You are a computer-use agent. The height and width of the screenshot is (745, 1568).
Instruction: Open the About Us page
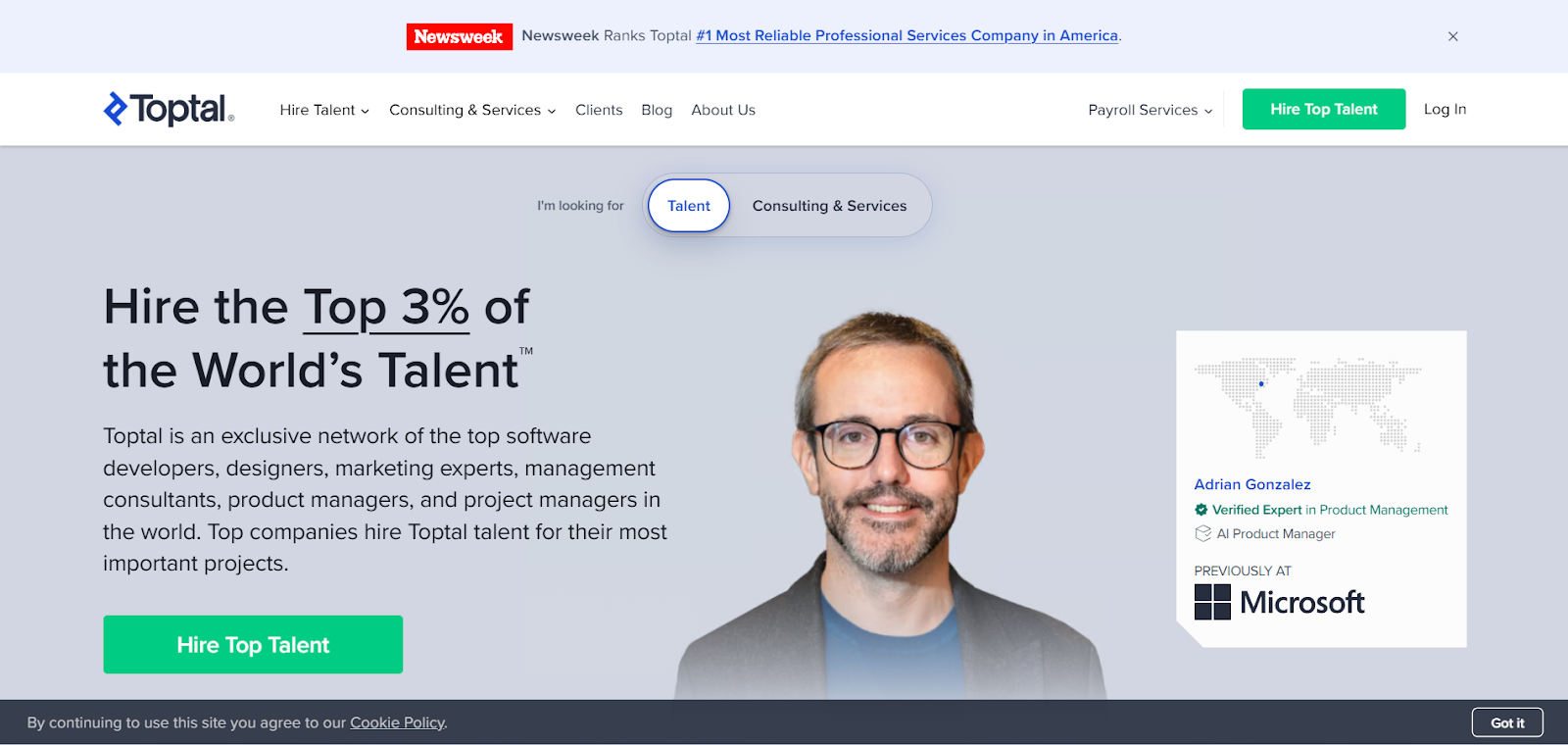click(x=723, y=110)
